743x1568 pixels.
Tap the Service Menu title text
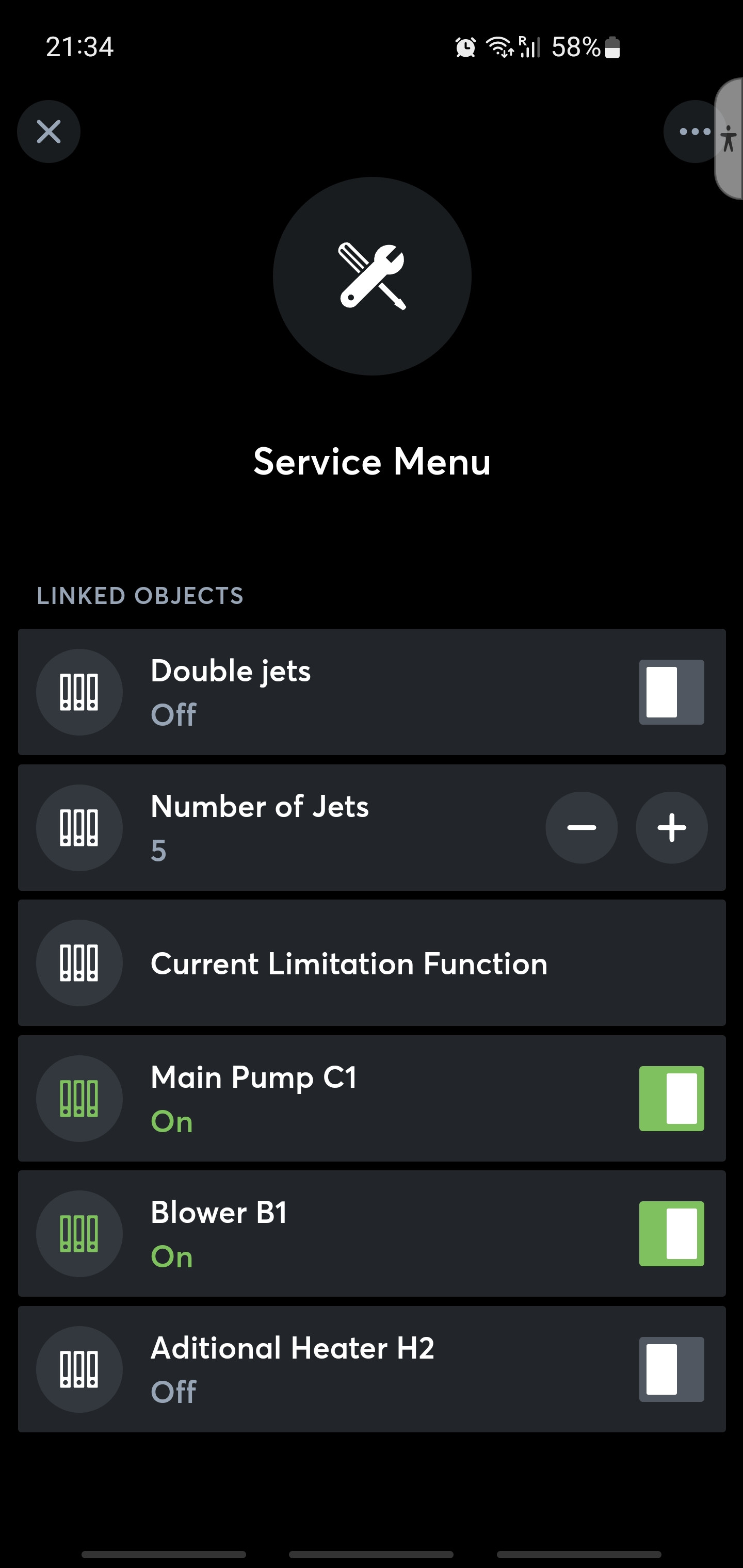(372, 462)
